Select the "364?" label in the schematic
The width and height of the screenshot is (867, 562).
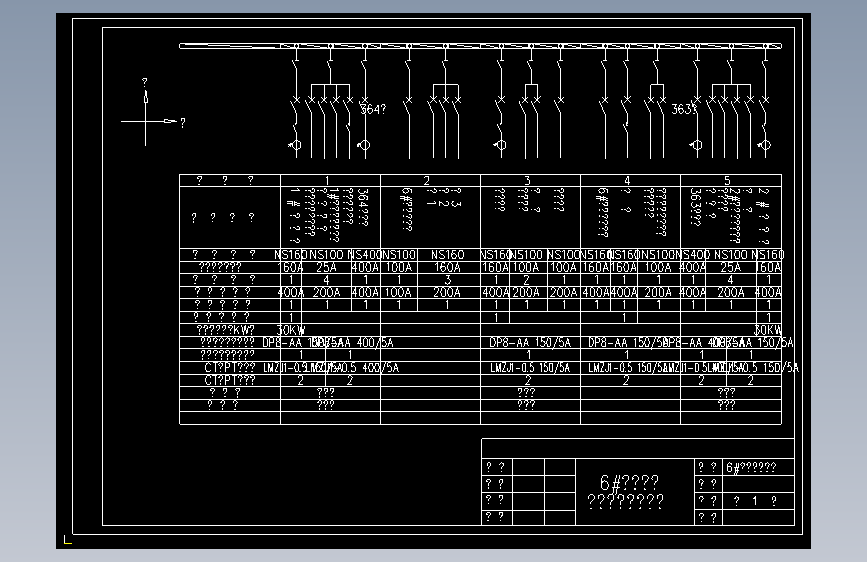373,110
